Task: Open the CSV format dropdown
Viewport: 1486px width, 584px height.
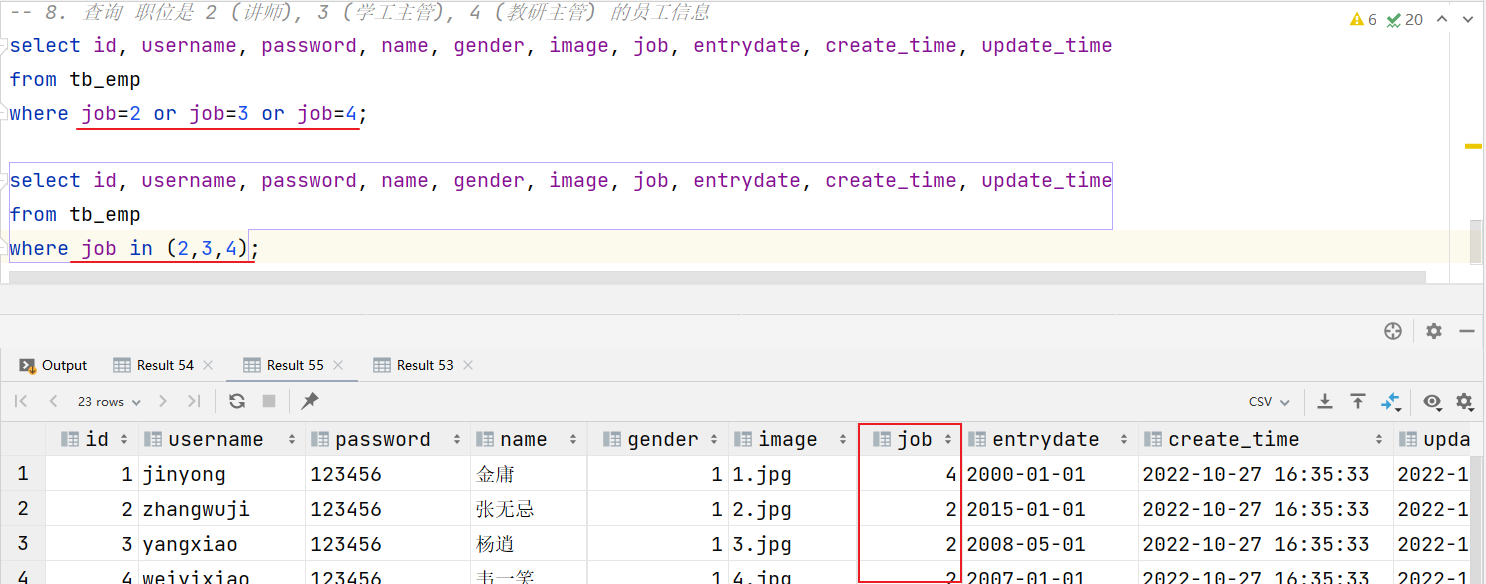Action: [x=1269, y=401]
